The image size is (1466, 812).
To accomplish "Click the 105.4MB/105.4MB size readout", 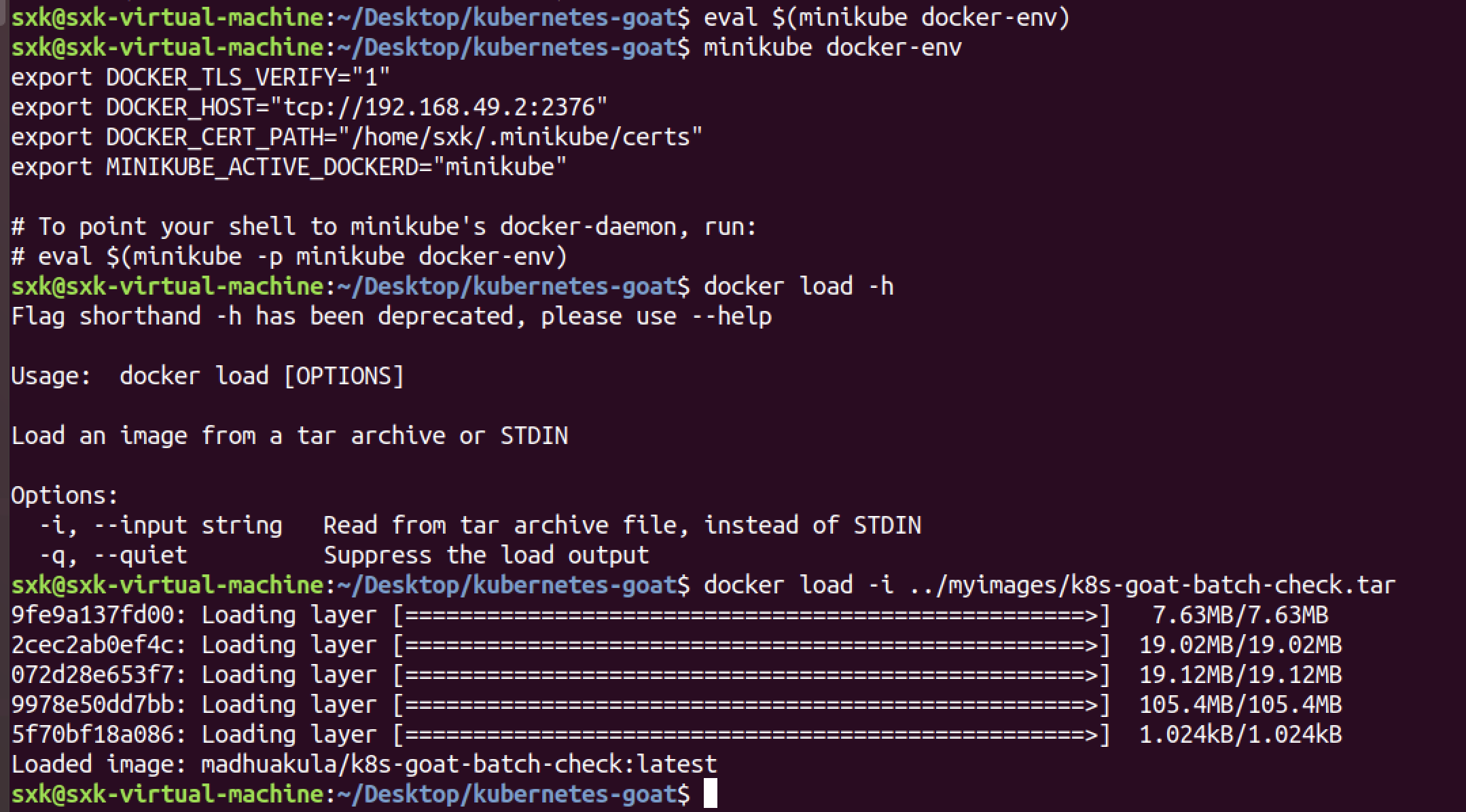I will (1240, 705).
